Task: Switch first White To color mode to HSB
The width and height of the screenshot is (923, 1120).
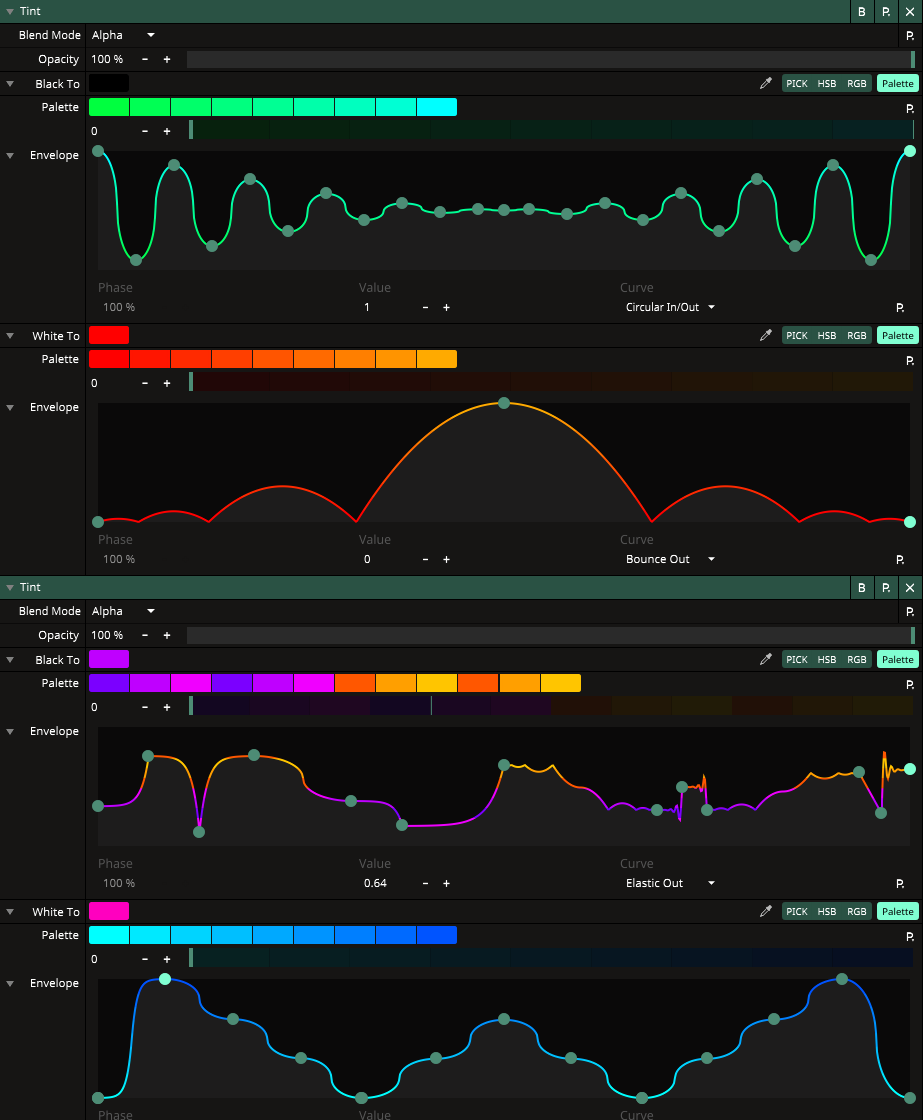Action: tap(827, 336)
